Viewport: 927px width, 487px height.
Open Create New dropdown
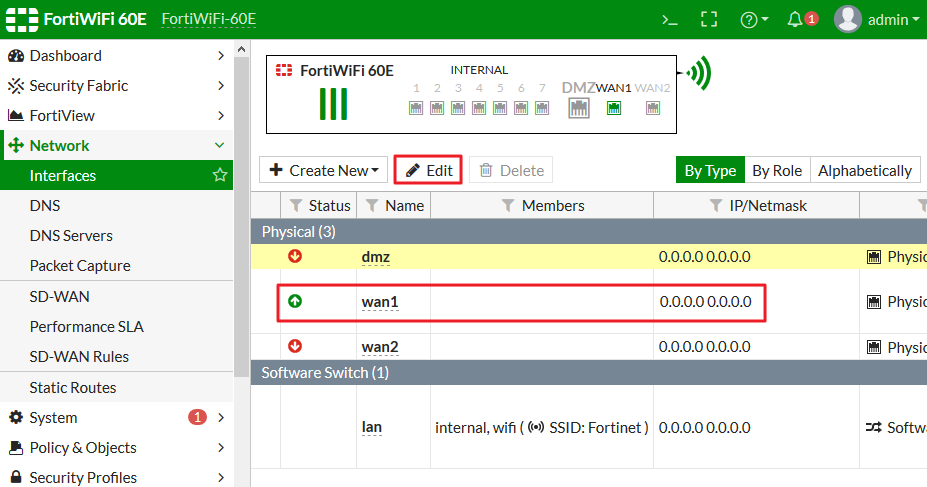[x=323, y=170]
